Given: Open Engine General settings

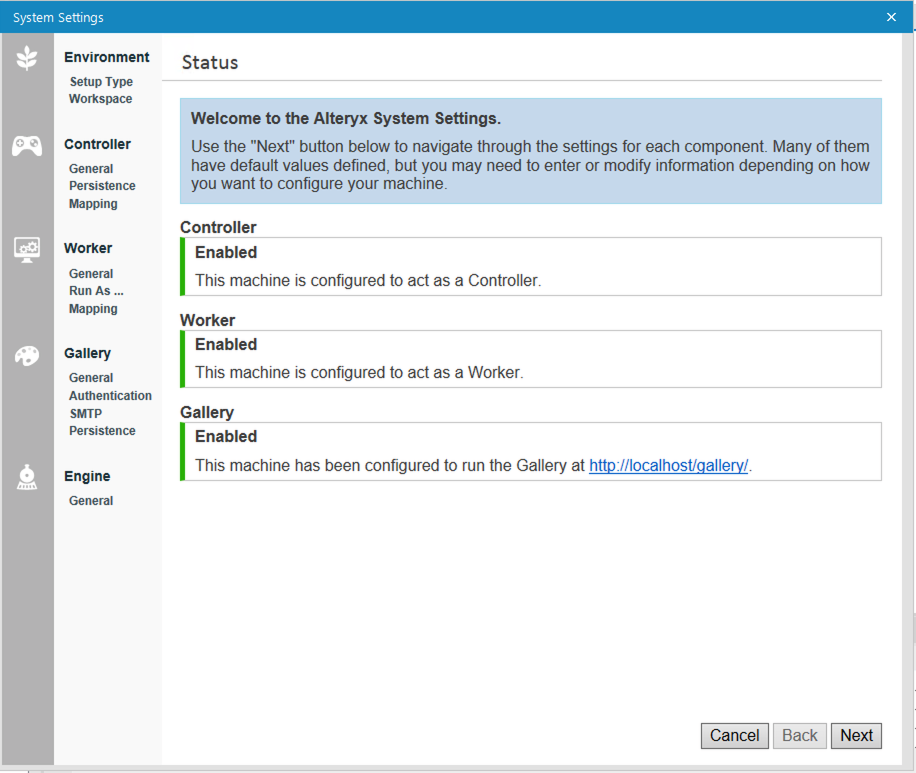Looking at the screenshot, I should pos(90,500).
